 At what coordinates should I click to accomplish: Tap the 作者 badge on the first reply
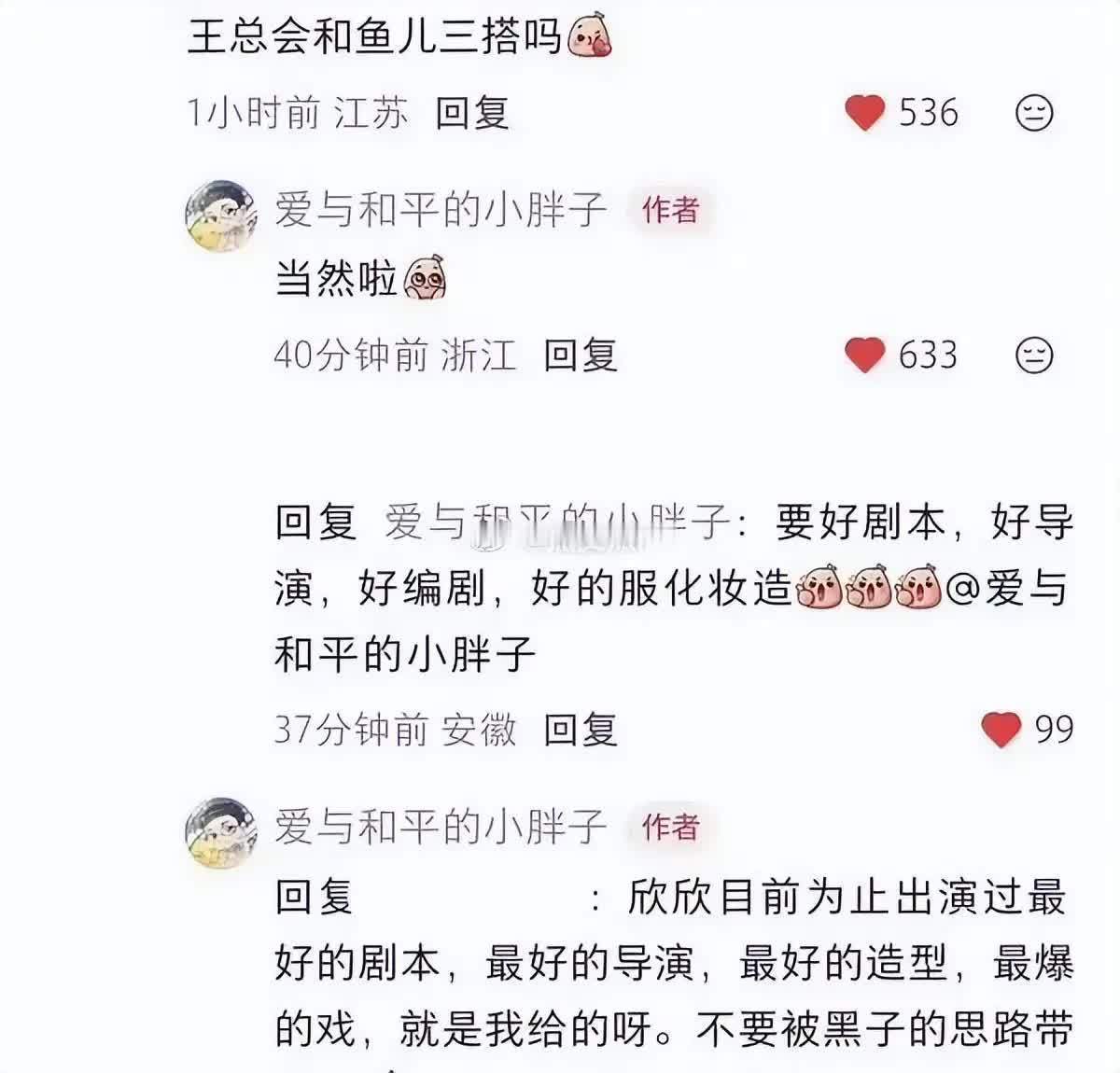click(670, 209)
